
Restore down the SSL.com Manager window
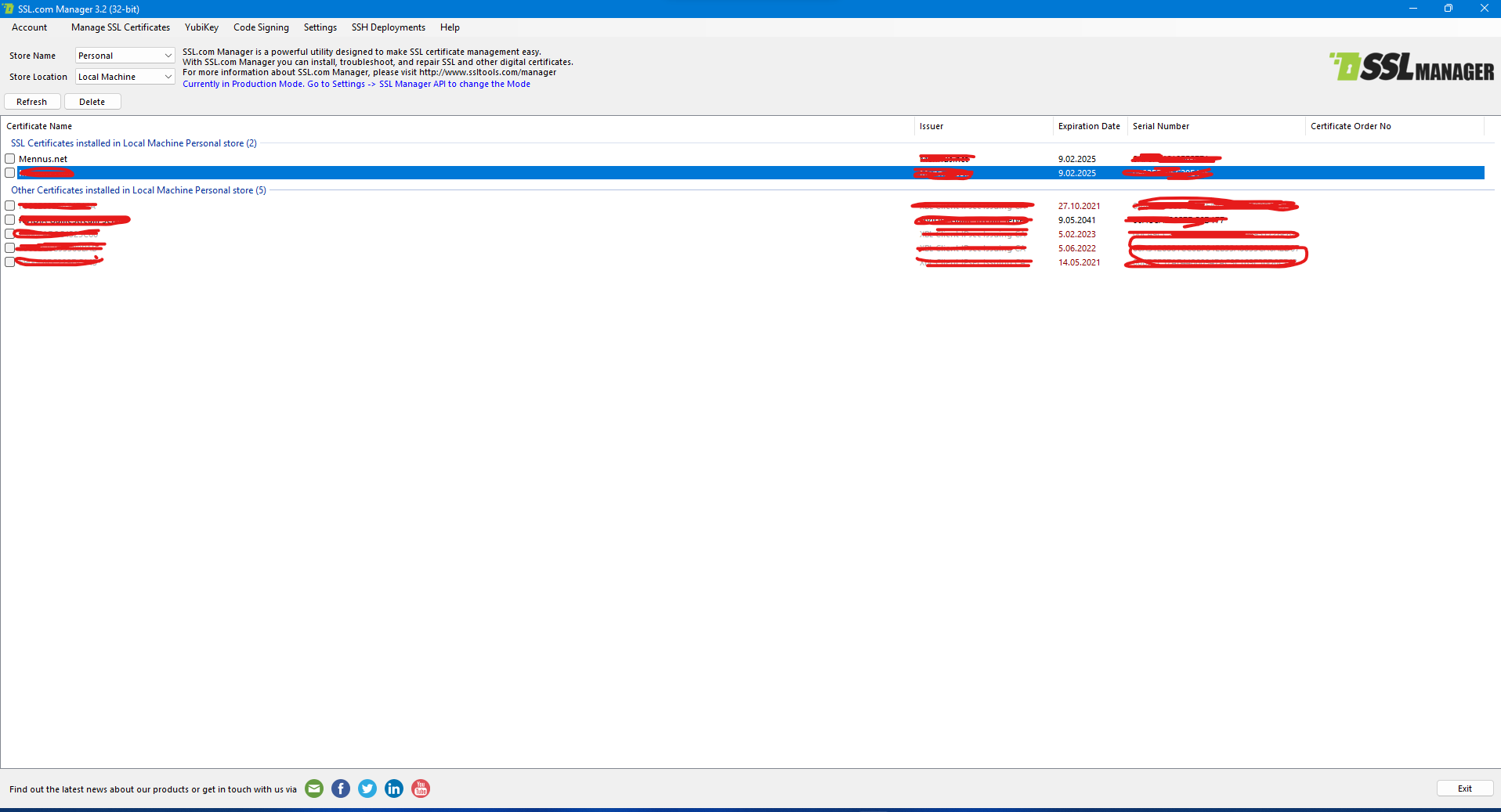tap(1449, 9)
